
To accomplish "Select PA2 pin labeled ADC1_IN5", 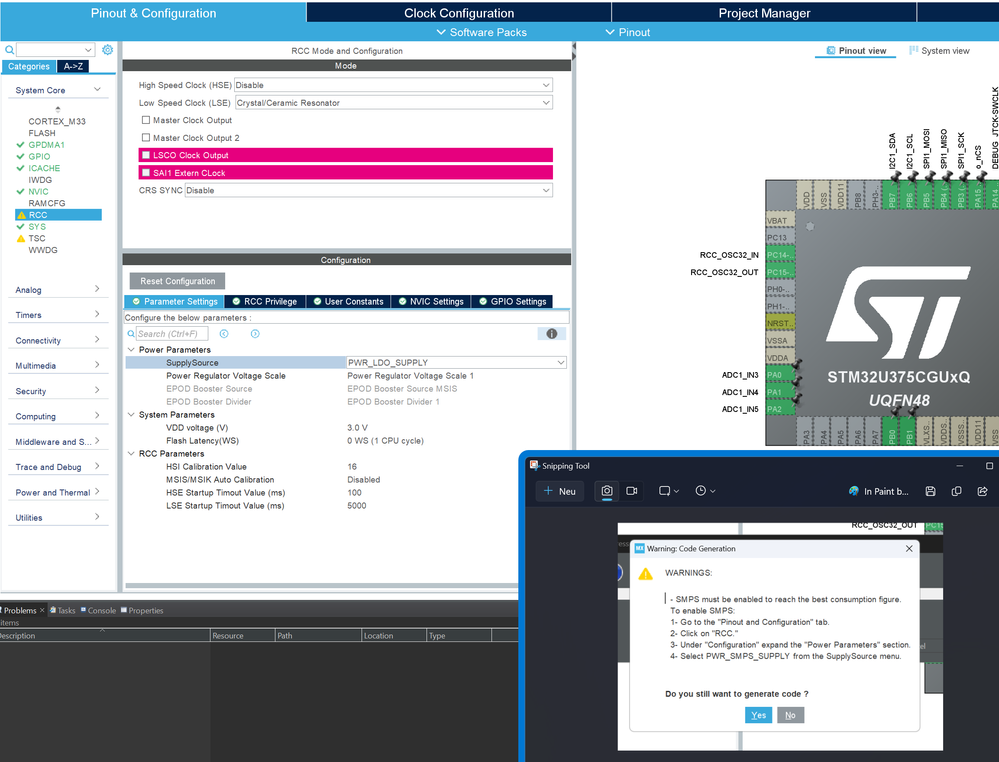I will click(780, 409).
